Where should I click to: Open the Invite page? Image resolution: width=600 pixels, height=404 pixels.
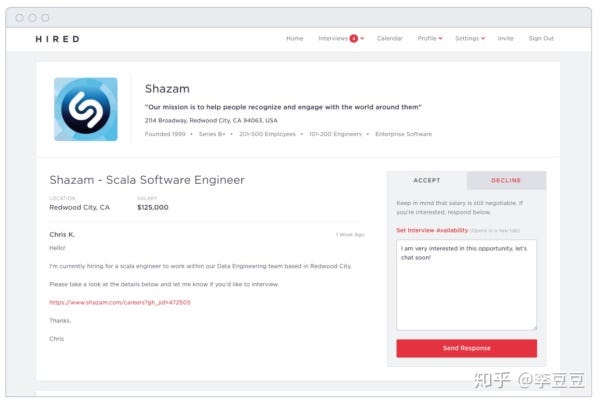[x=505, y=38]
